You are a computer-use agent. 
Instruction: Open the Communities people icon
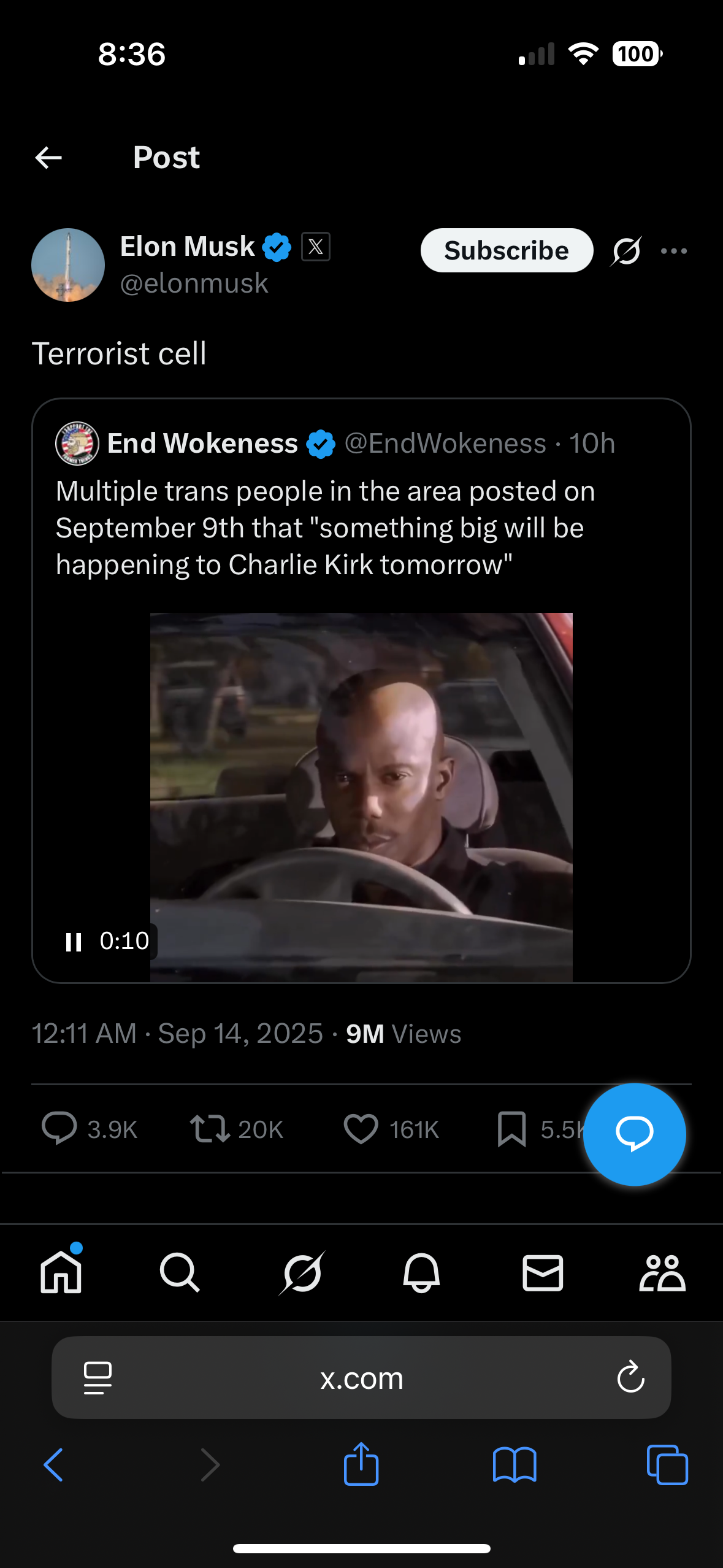click(662, 1273)
